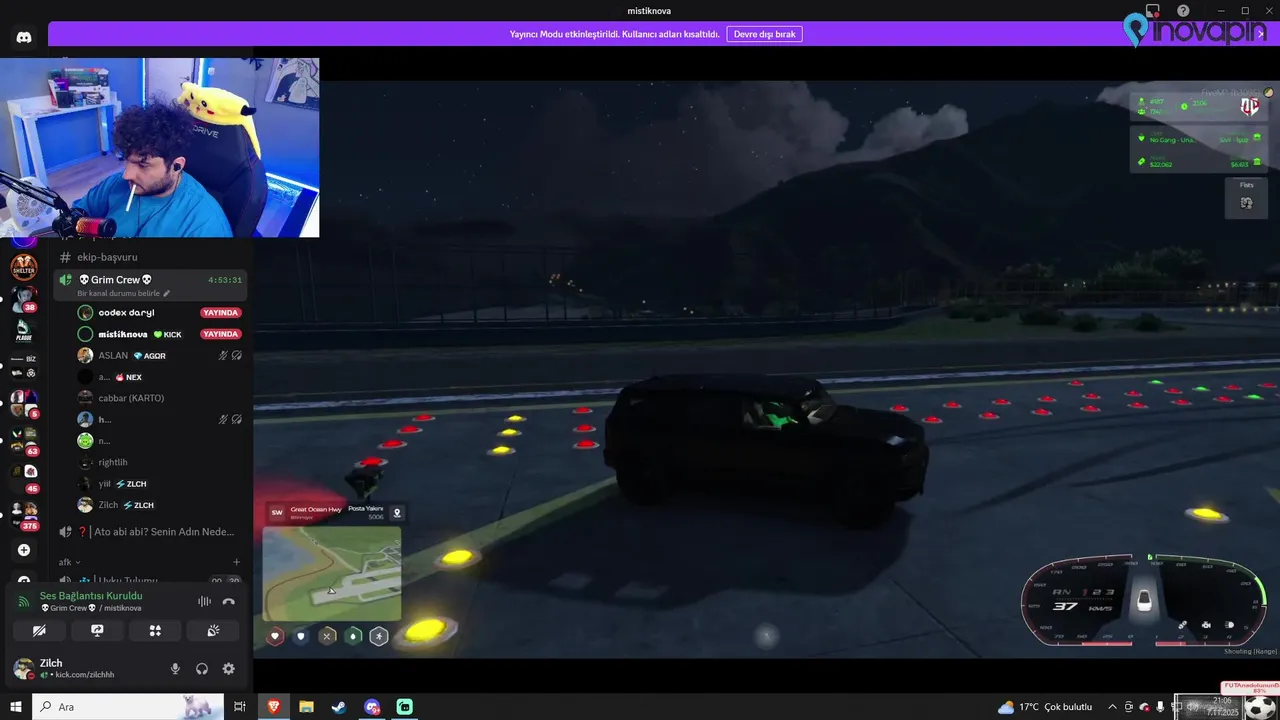This screenshot has width=1280, height=720.
Task: Disconnect from the voice channel
Action: pyautogui.click(x=229, y=601)
